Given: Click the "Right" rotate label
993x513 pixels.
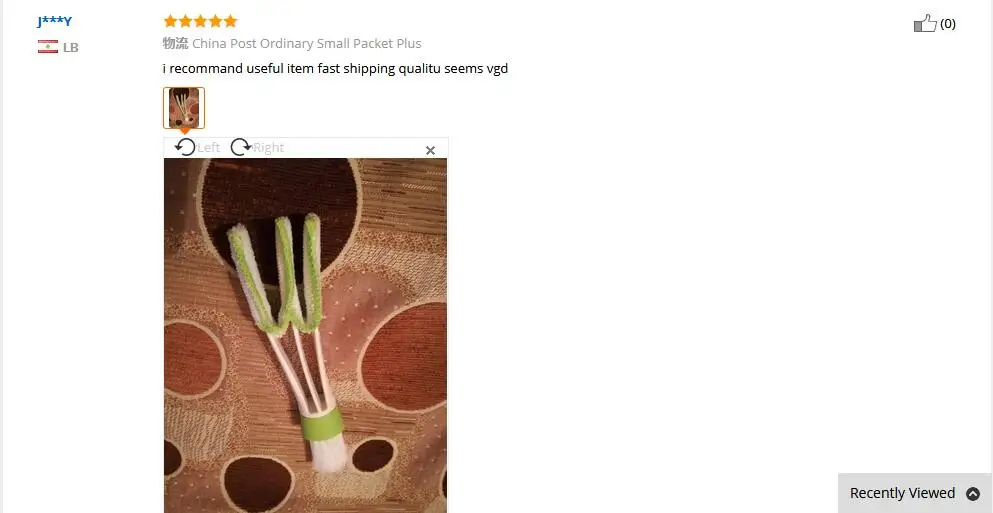Looking at the screenshot, I should (269, 148).
